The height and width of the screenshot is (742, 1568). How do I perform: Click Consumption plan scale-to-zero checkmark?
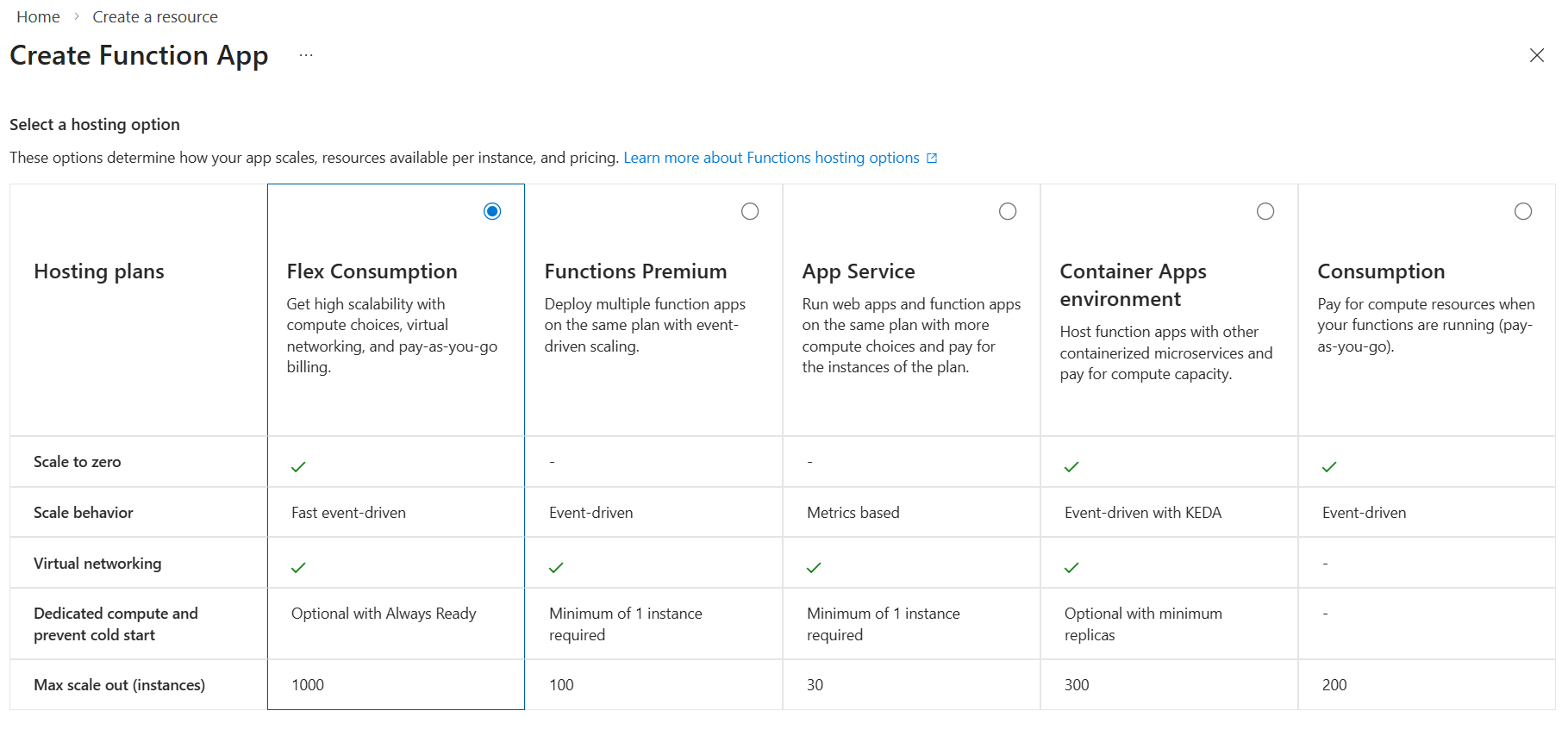(x=1329, y=467)
